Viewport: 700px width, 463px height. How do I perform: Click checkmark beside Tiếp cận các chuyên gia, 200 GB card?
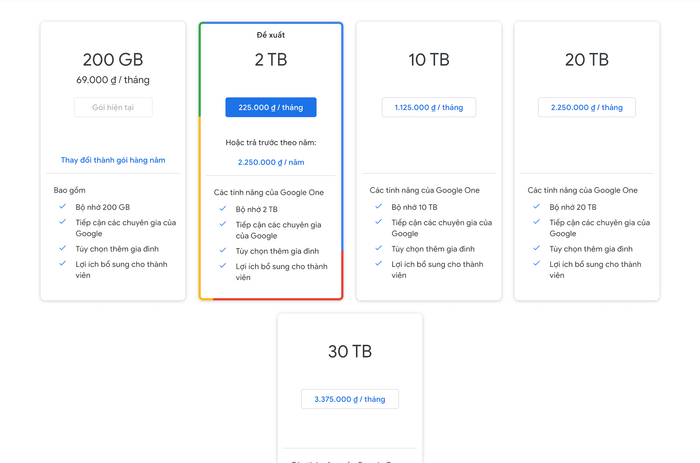point(62,221)
